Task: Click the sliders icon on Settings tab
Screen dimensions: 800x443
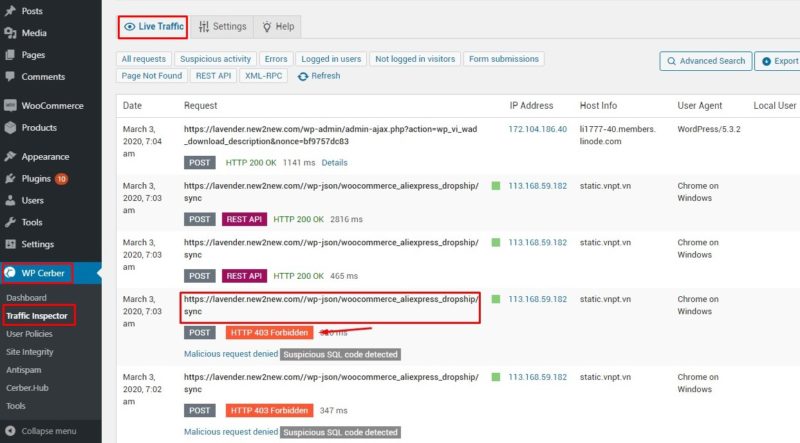Action: pos(204,27)
